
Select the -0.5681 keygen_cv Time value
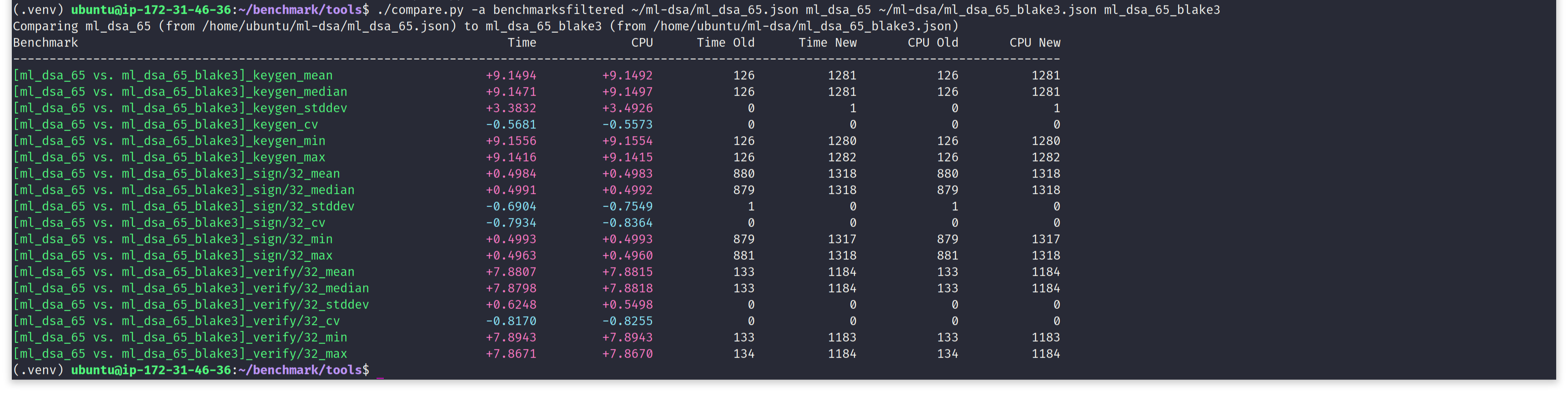pos(511,125)
